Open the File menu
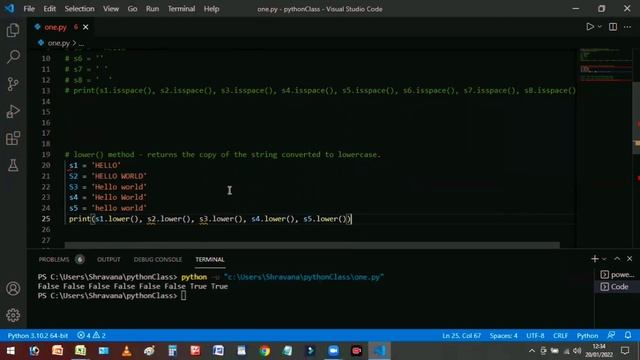640x360 pixels. [x=29, y=9]
